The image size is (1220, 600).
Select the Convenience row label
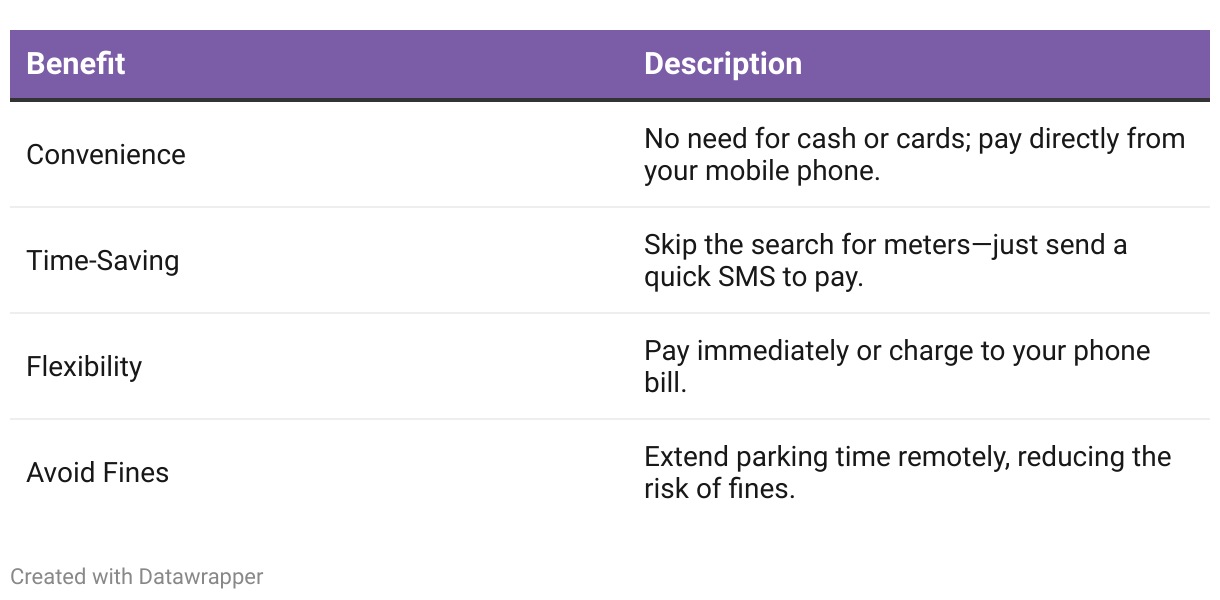coord(106,155)
